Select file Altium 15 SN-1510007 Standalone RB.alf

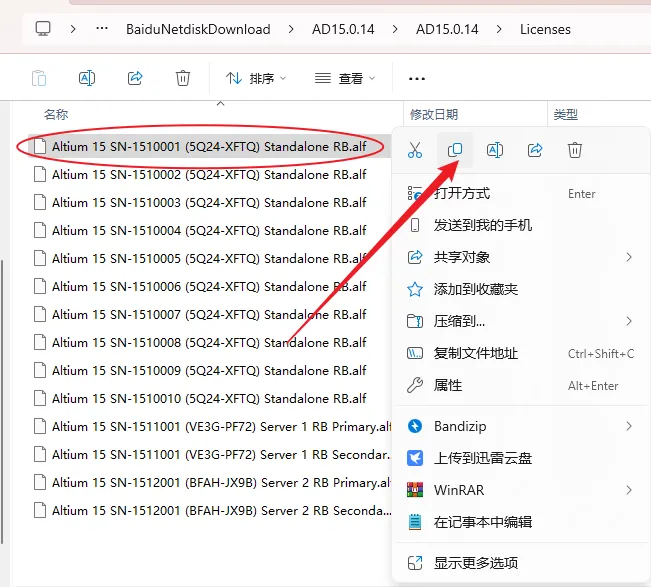[209, 315]
